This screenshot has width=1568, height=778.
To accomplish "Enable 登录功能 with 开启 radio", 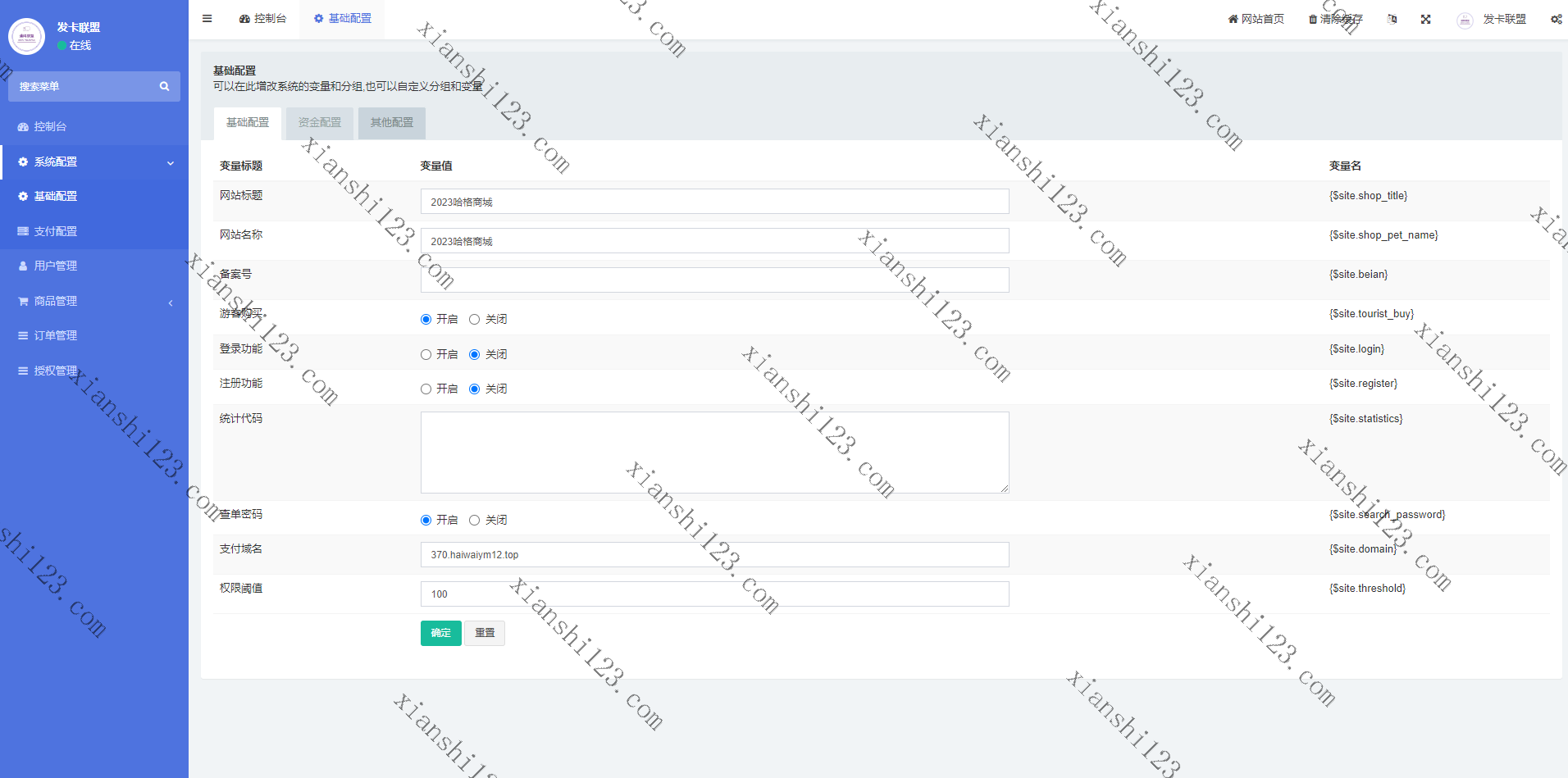I will pos(426,354).
